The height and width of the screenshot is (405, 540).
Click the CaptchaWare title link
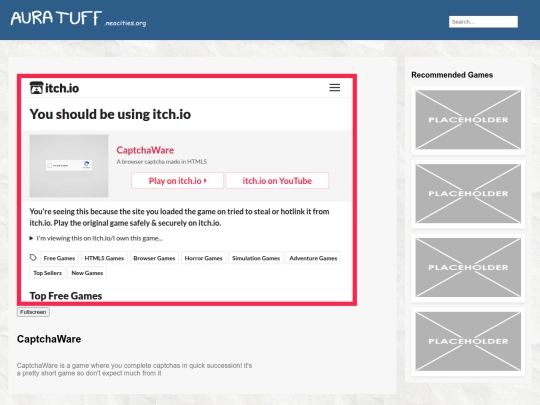[145, 150]
